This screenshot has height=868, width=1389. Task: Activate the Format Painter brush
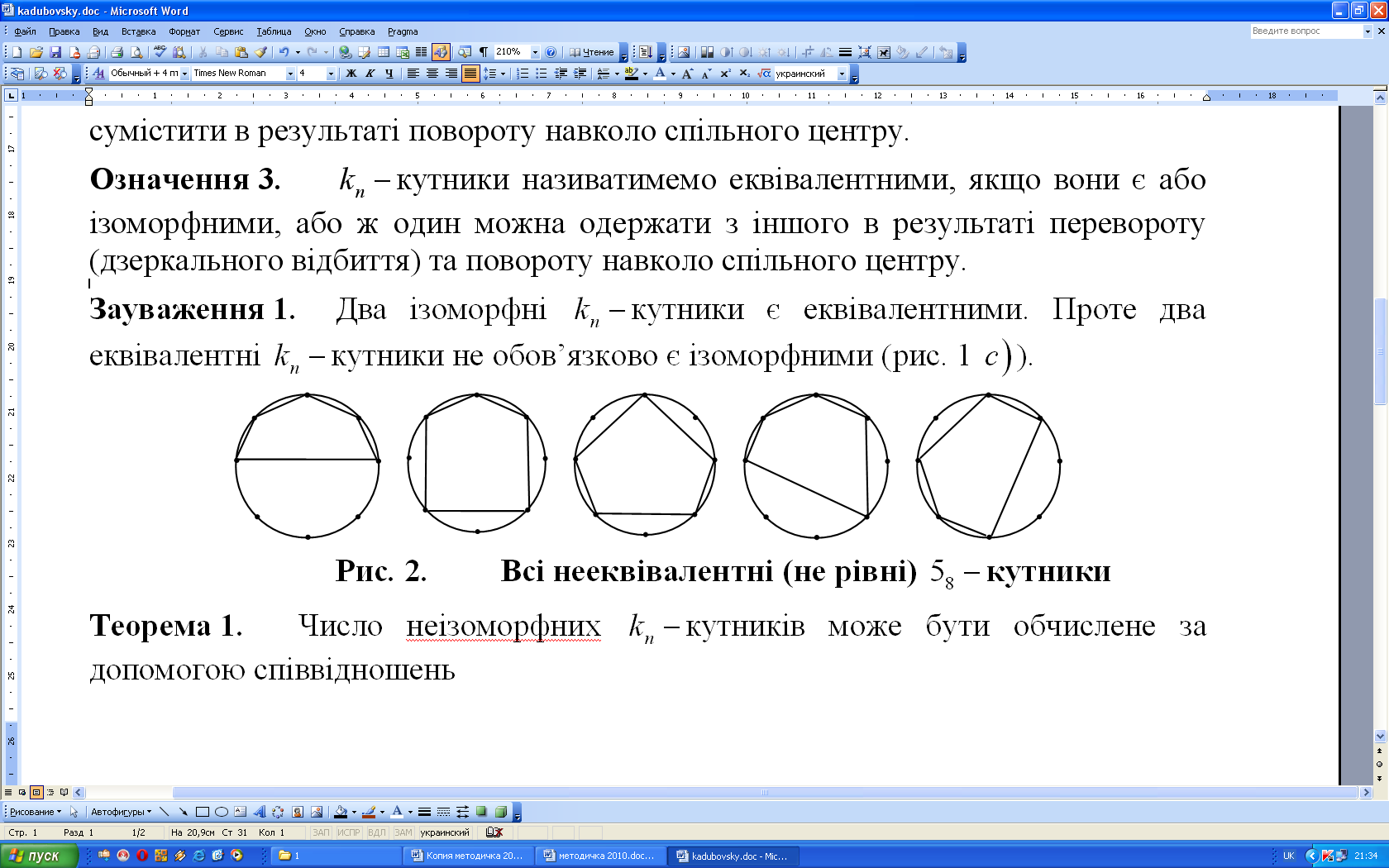pyautogui.click(x=260, y=52)
